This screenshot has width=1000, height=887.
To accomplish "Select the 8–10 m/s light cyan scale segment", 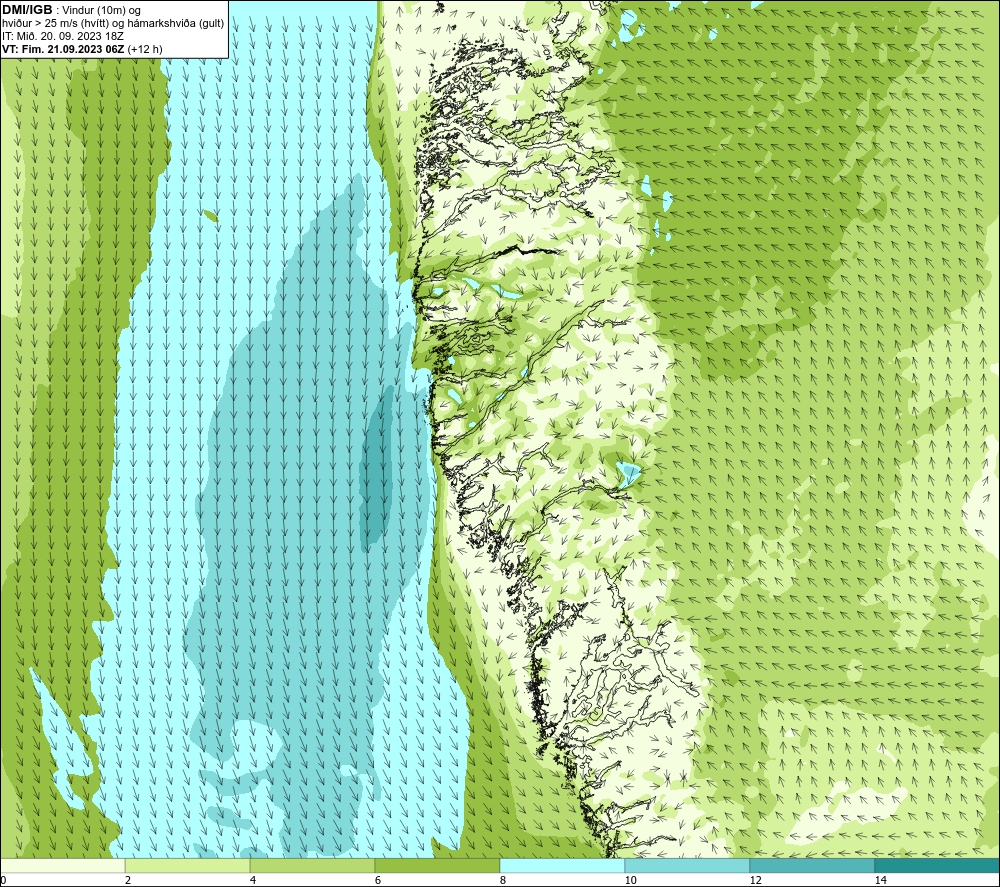I will [562, 866].
